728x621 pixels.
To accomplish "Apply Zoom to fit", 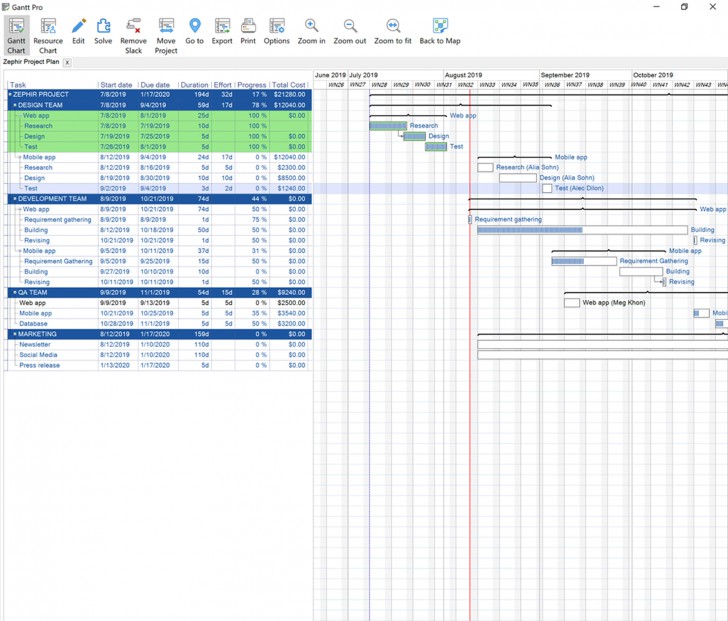I will (393, 31).
